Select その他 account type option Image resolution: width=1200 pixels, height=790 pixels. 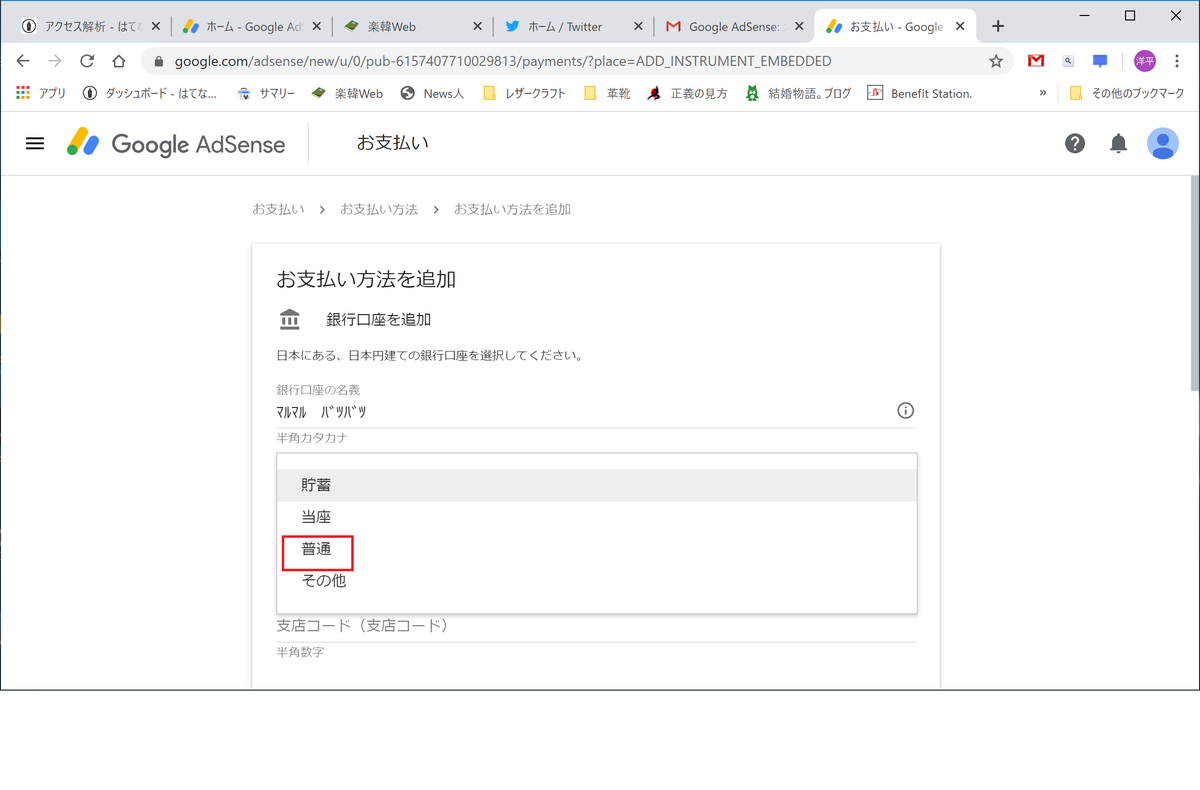[x=597, y=581]
